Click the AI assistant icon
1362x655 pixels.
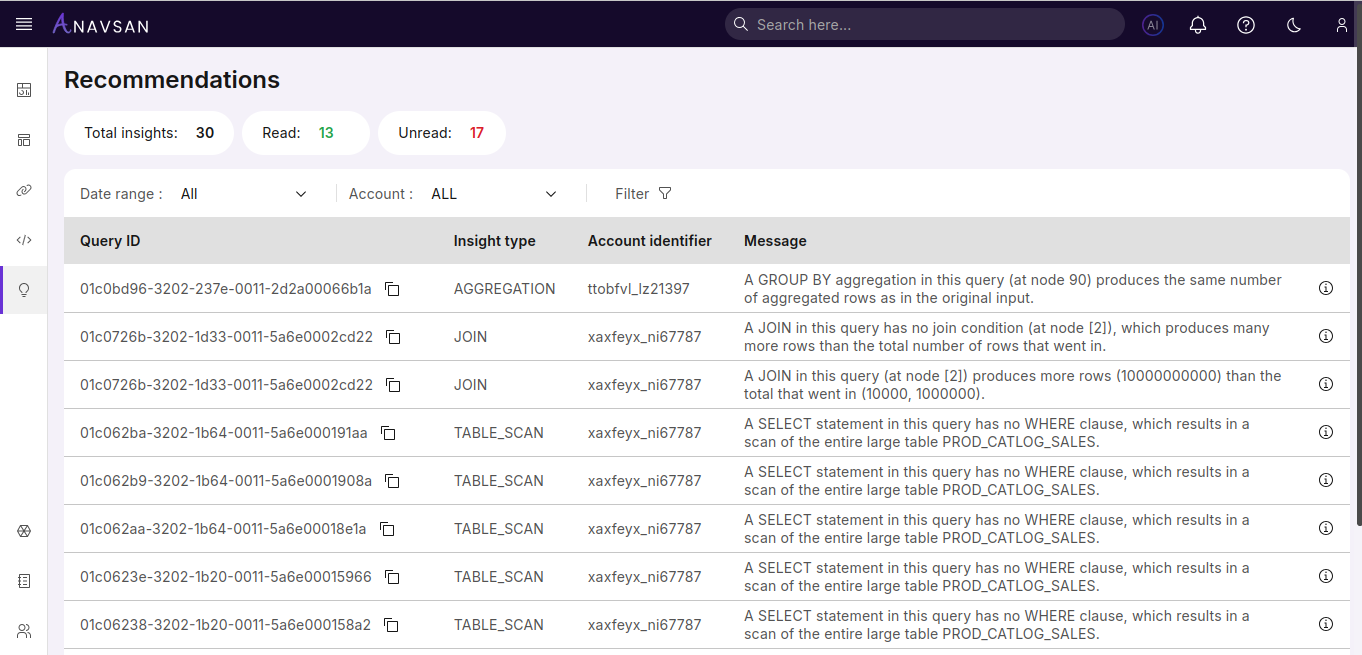1153,25
